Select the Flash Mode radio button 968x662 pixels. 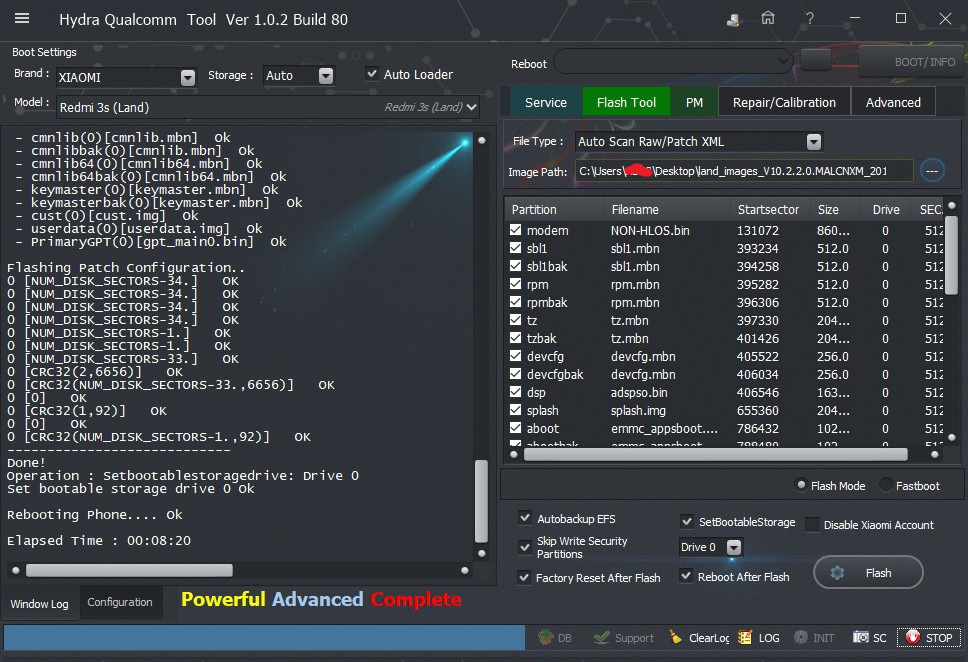[801, 485]
